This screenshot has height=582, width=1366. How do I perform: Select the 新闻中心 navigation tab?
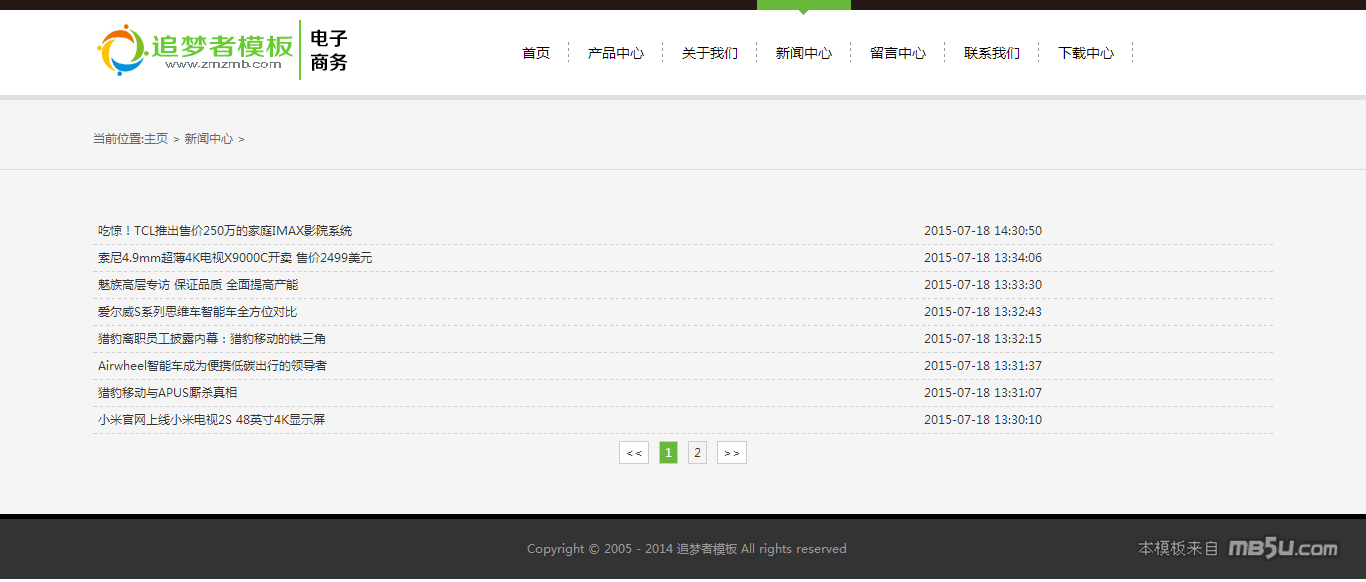click(803, 53)
